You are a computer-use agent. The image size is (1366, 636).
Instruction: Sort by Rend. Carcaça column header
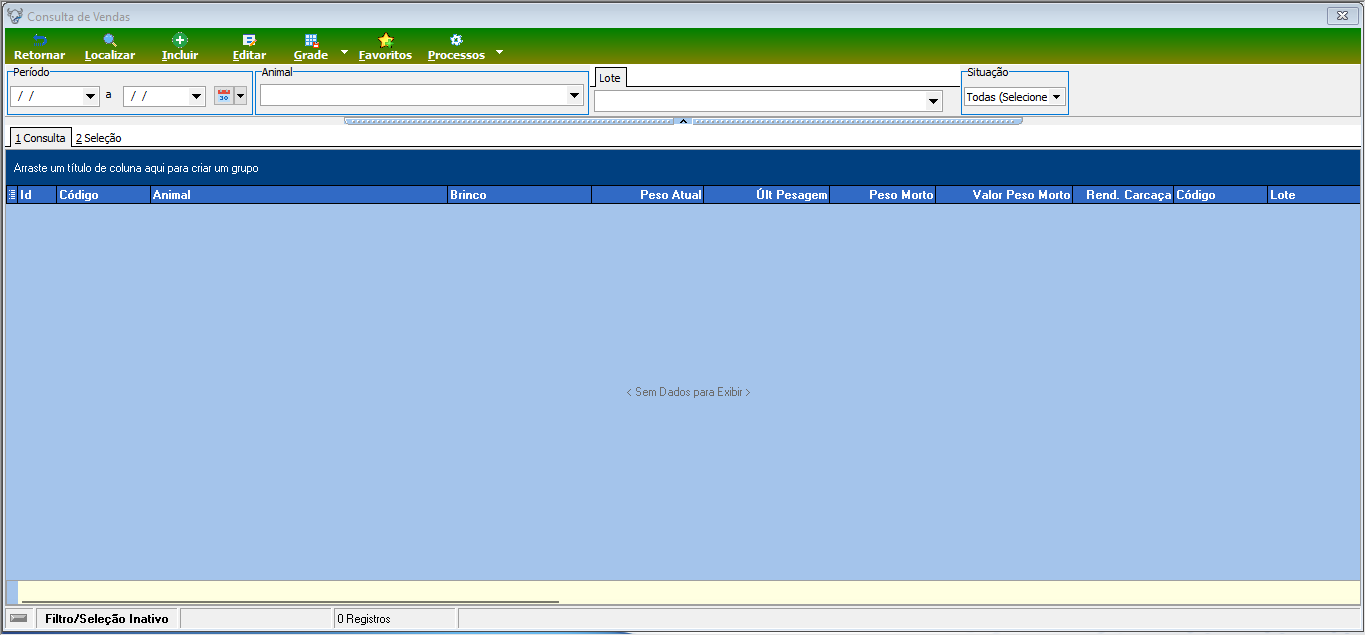(1123, 195)
